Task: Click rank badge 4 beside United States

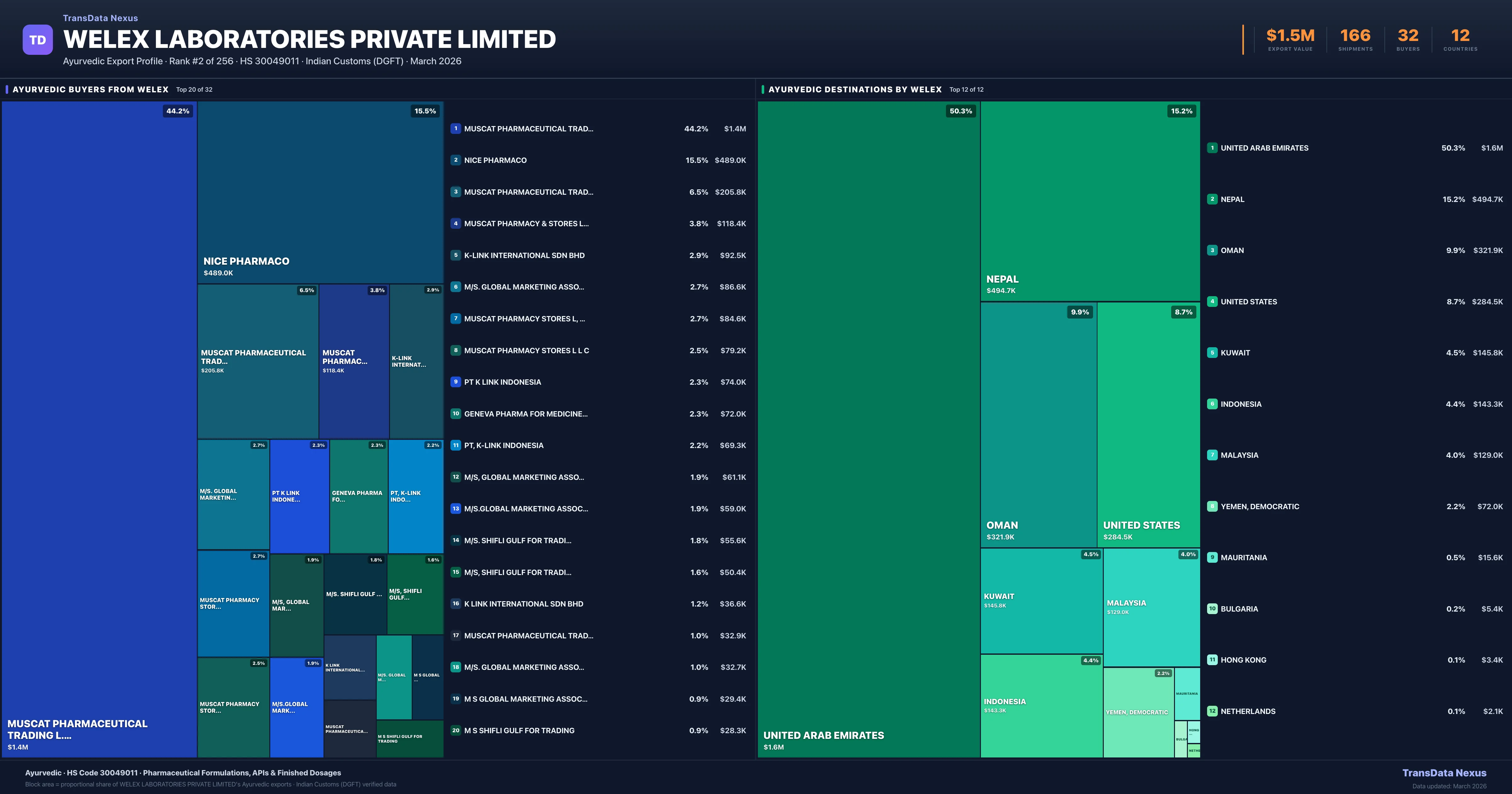Action: pos(1212,302)
